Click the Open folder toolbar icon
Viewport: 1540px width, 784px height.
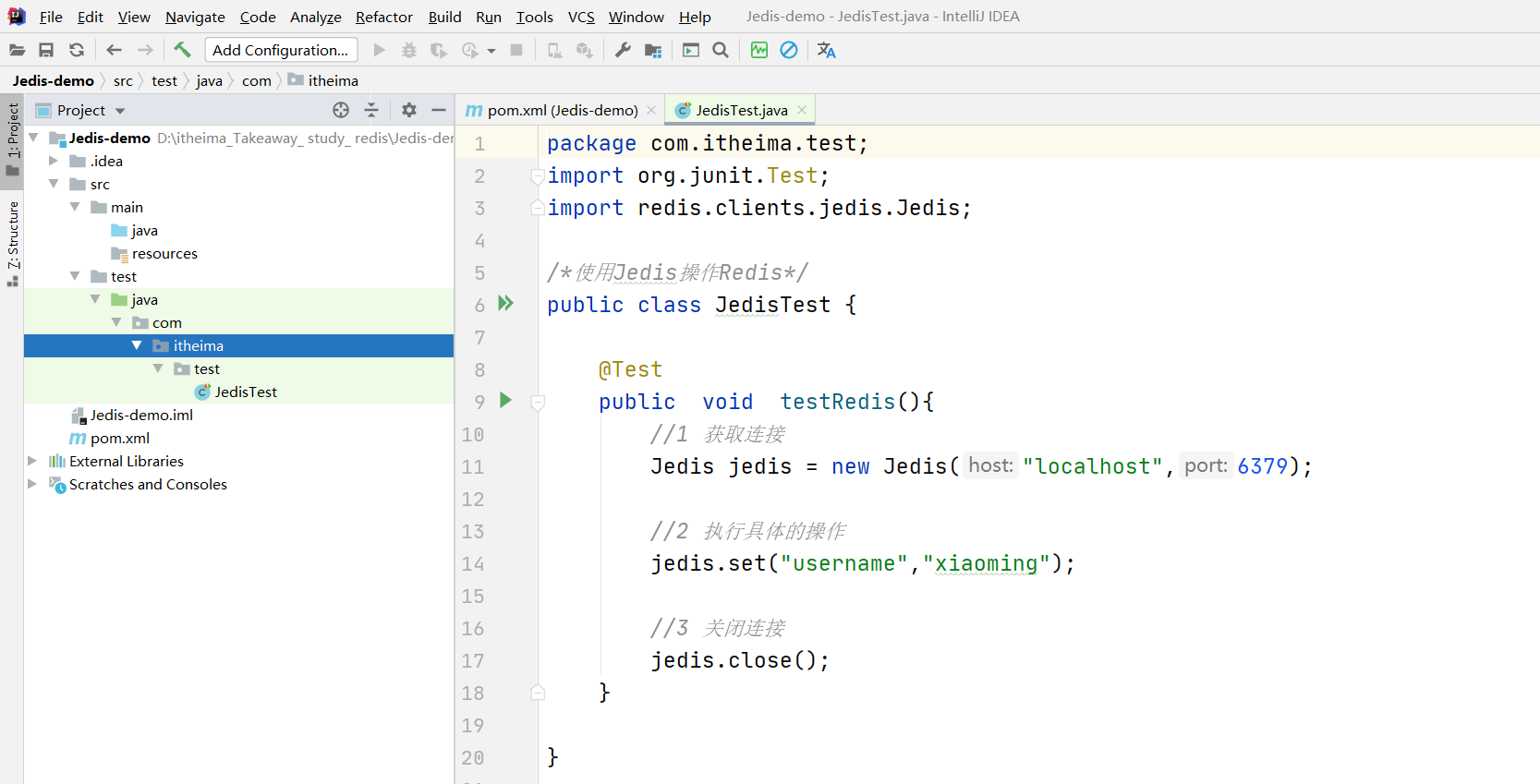17,50
